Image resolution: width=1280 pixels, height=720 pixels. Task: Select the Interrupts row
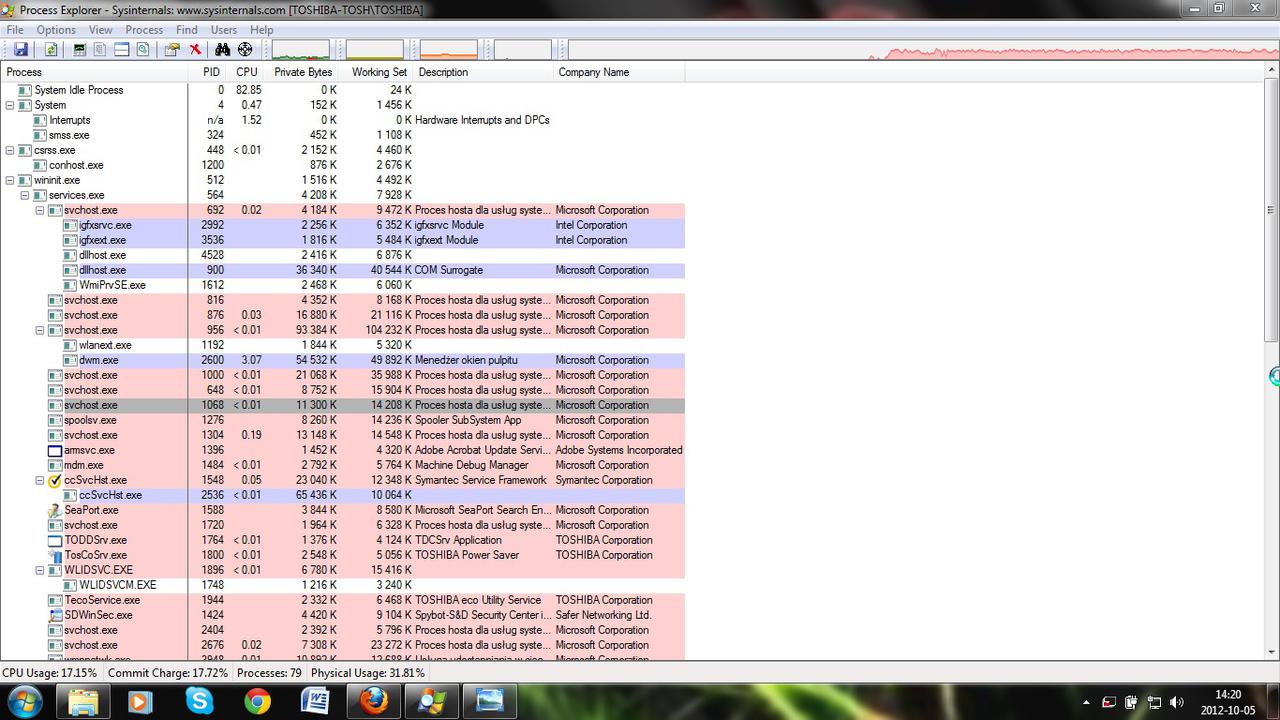342,120
